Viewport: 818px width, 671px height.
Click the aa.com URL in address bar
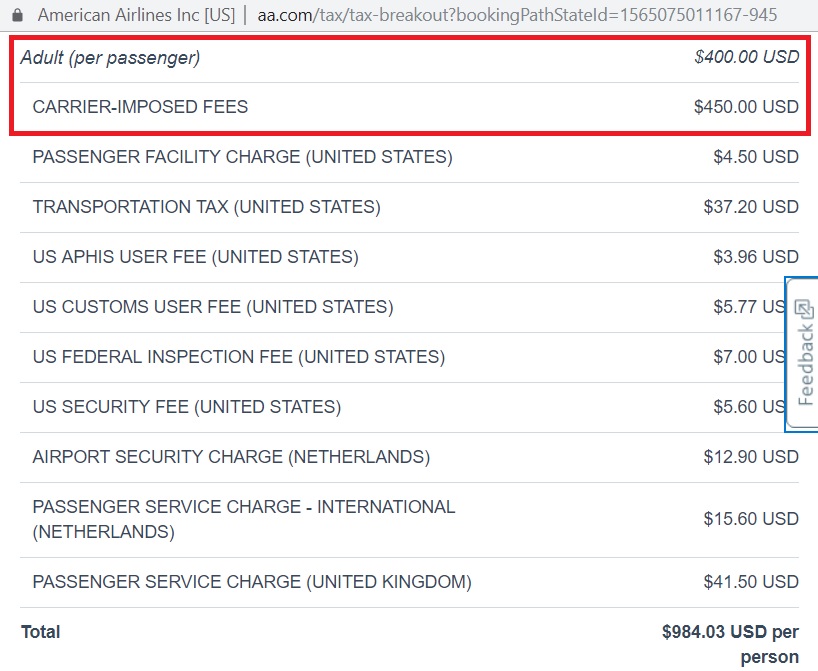click(x=517, y=16)
